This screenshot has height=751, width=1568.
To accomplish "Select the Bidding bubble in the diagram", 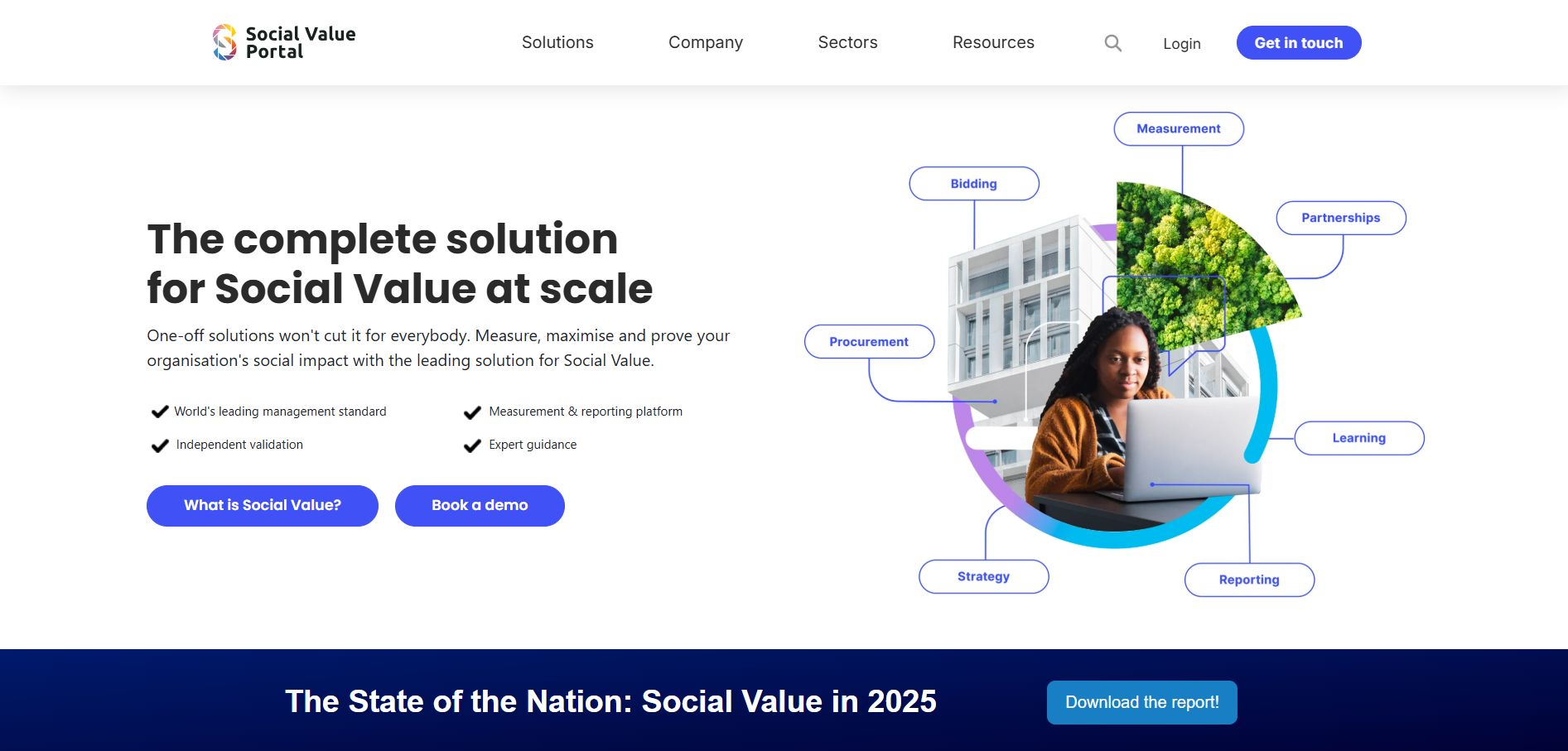I will click(x=974, y=183).
